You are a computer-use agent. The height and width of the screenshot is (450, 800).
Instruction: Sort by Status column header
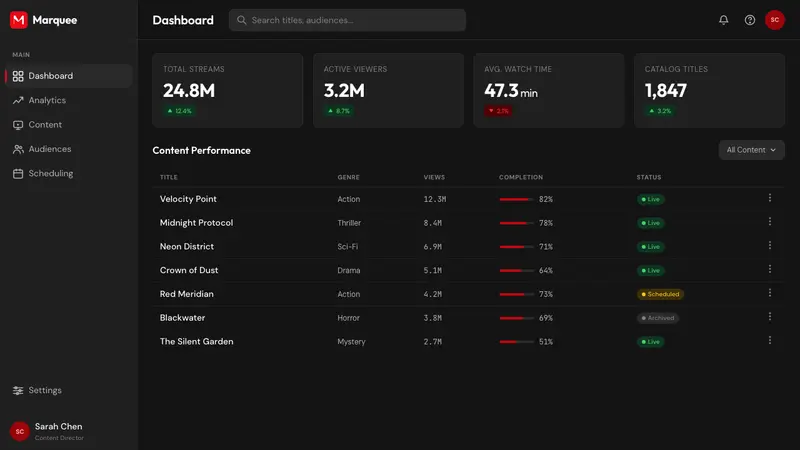pos(648,177)
